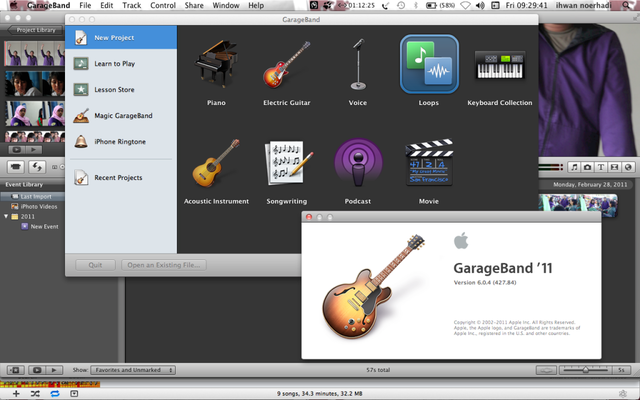Select Last Import in Event Library
Image resolution: width=640 pixels, height=400 pixels.
click(36, 196)
